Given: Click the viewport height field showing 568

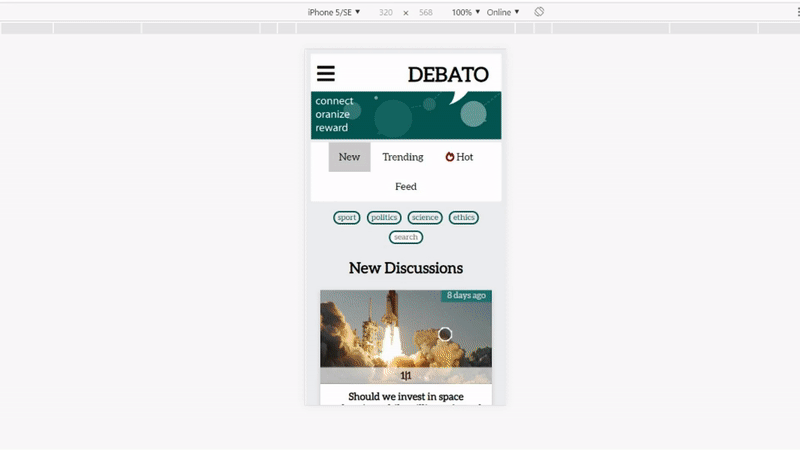Looking at the screenshot, I should (x=426, y=12).
